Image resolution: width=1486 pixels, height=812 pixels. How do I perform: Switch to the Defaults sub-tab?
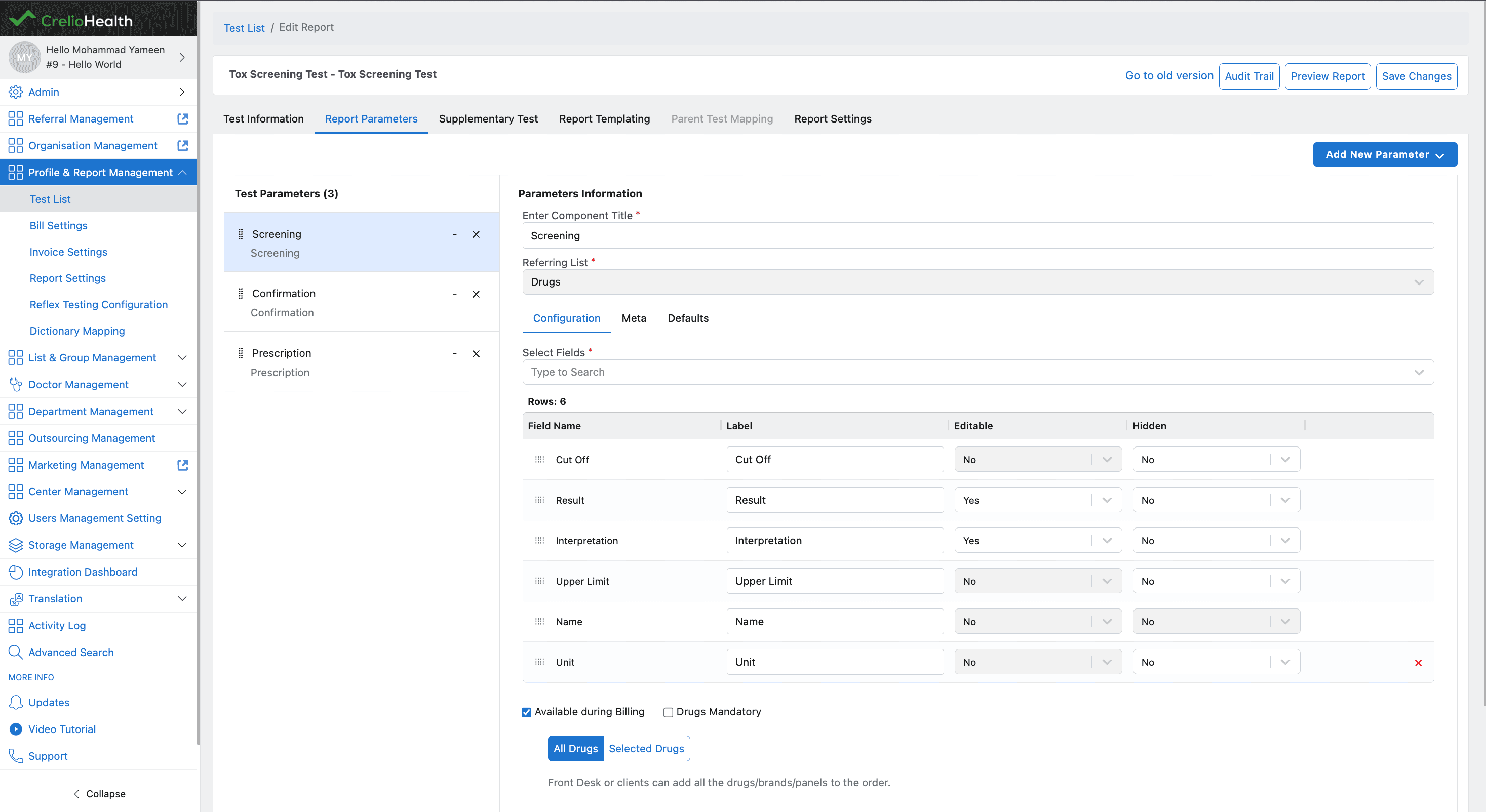[x=688, y=318]
